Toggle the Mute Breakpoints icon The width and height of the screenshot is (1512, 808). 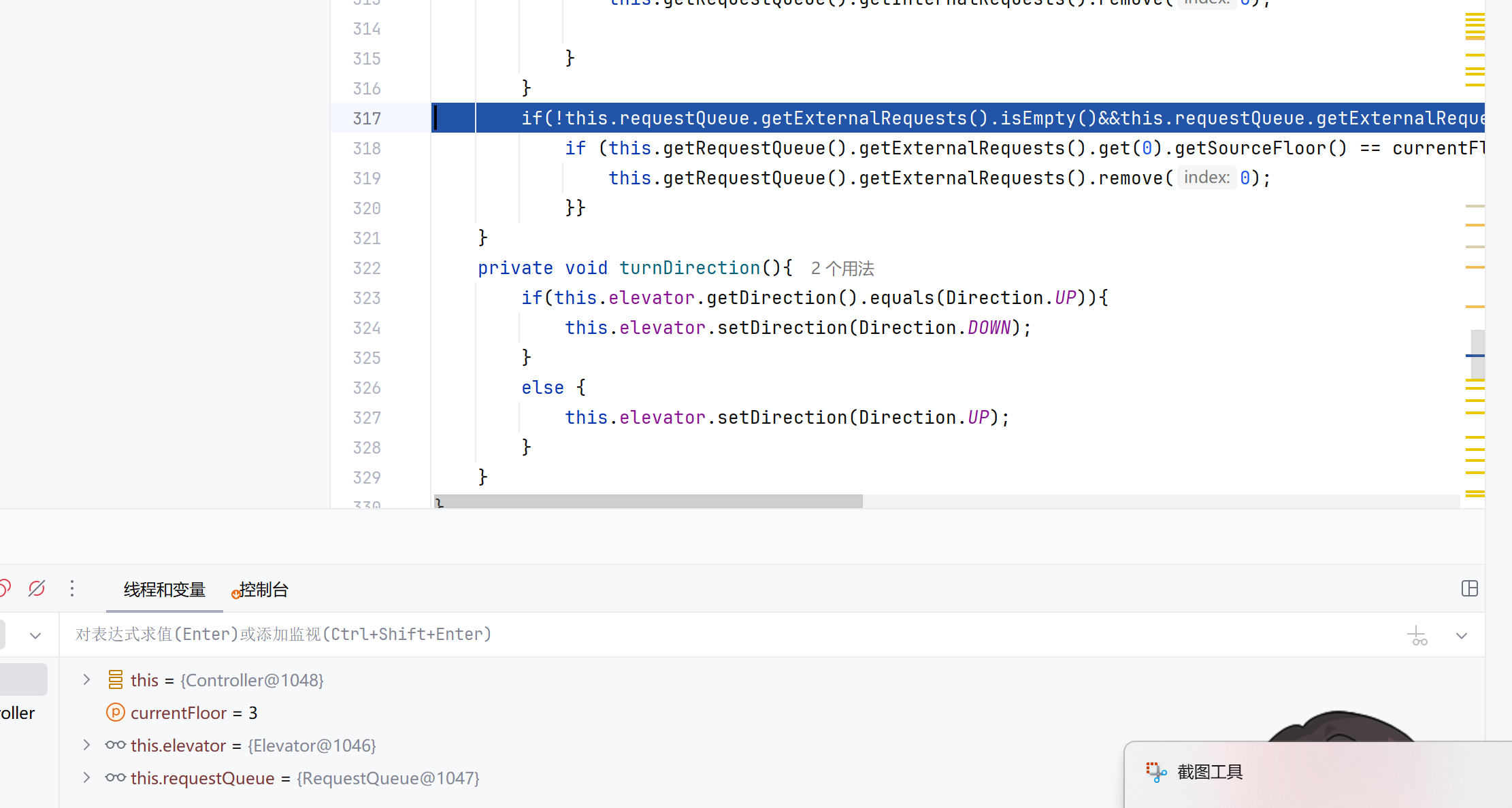37,588
